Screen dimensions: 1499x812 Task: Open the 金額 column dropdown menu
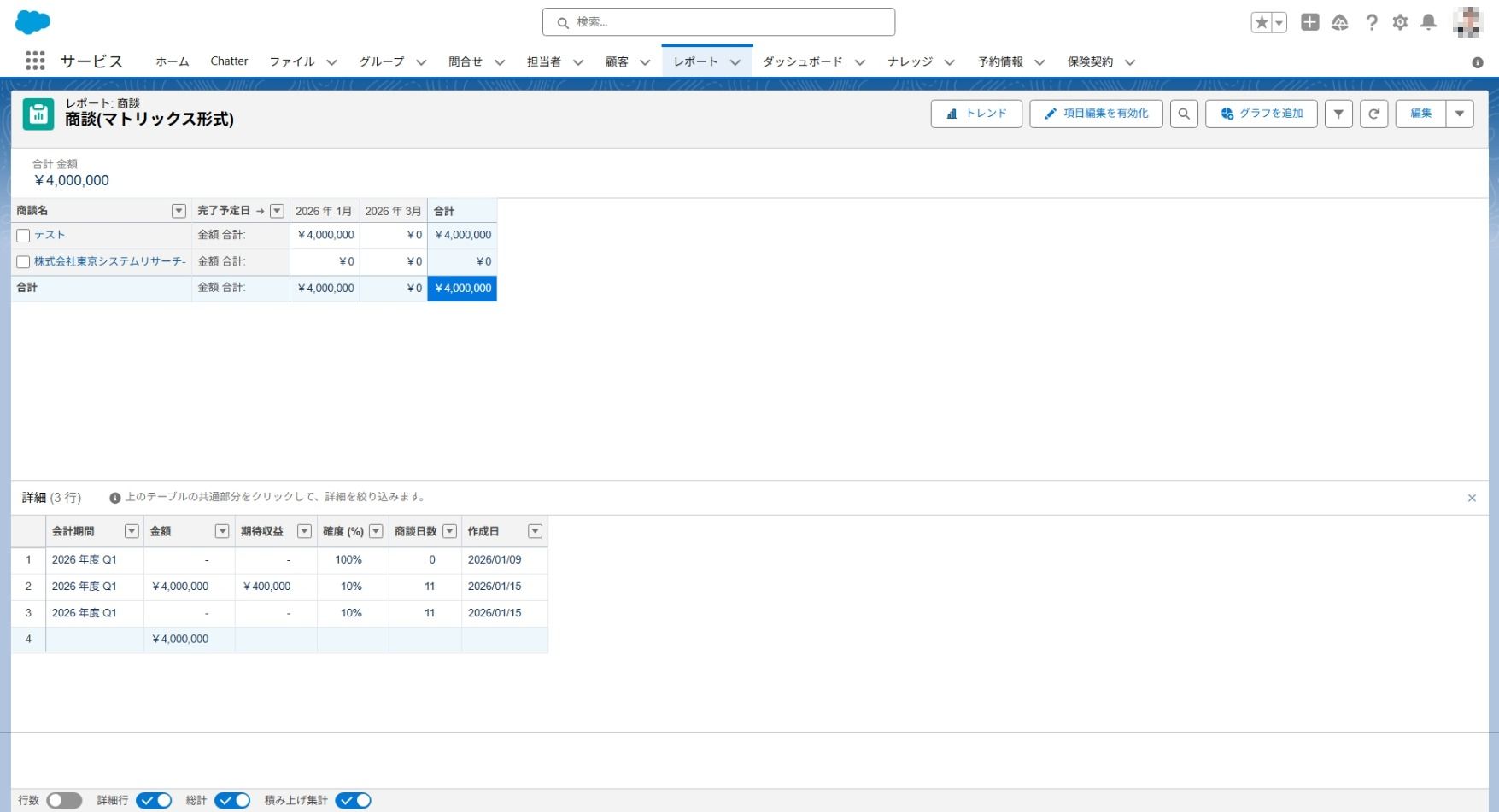click(222, 531)
